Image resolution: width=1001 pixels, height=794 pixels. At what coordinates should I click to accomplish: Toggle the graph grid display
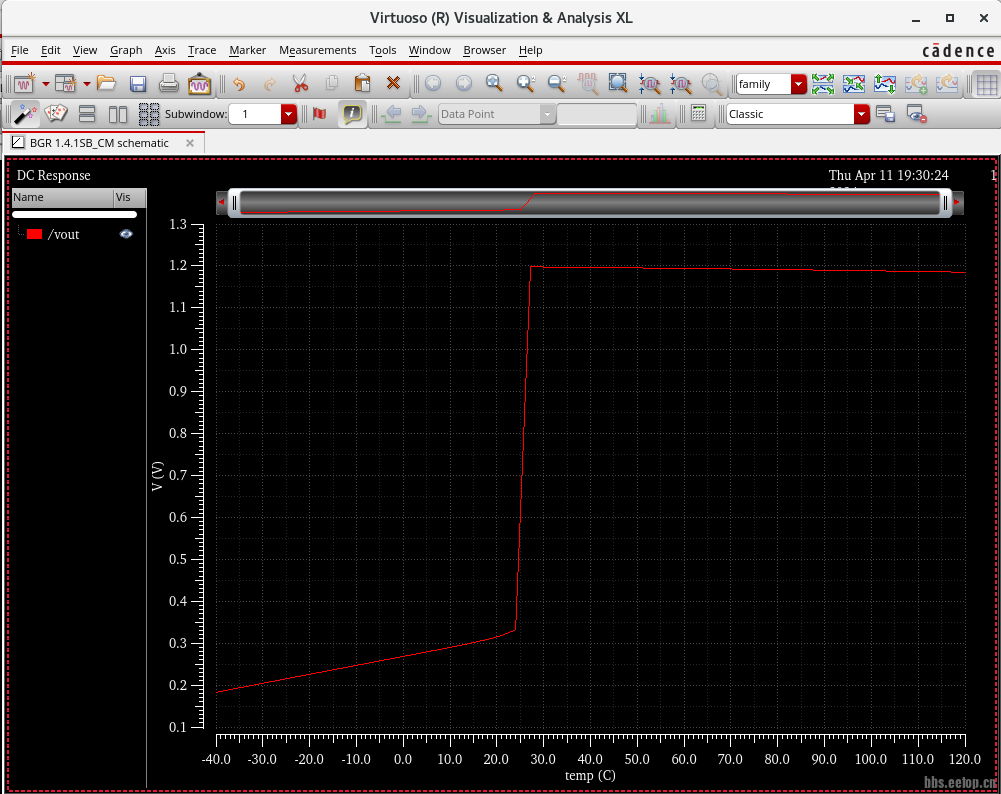tap(987, 84)
